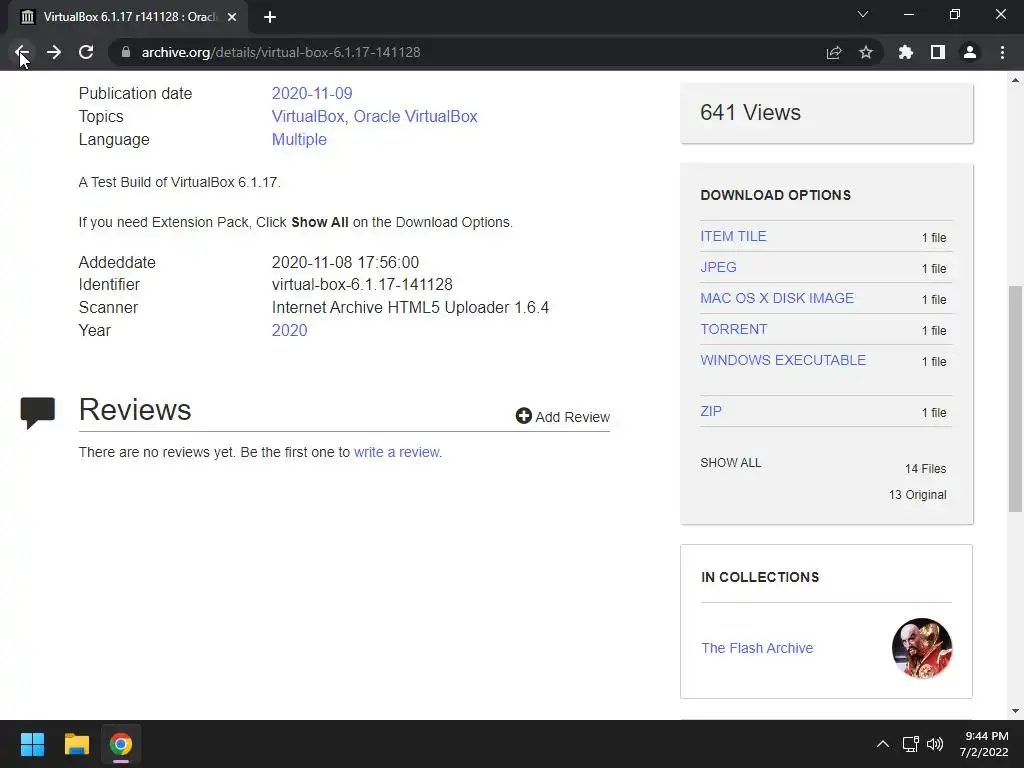Click the write a review link
This screenshot has height=768, width=1024.
(396, 452)
